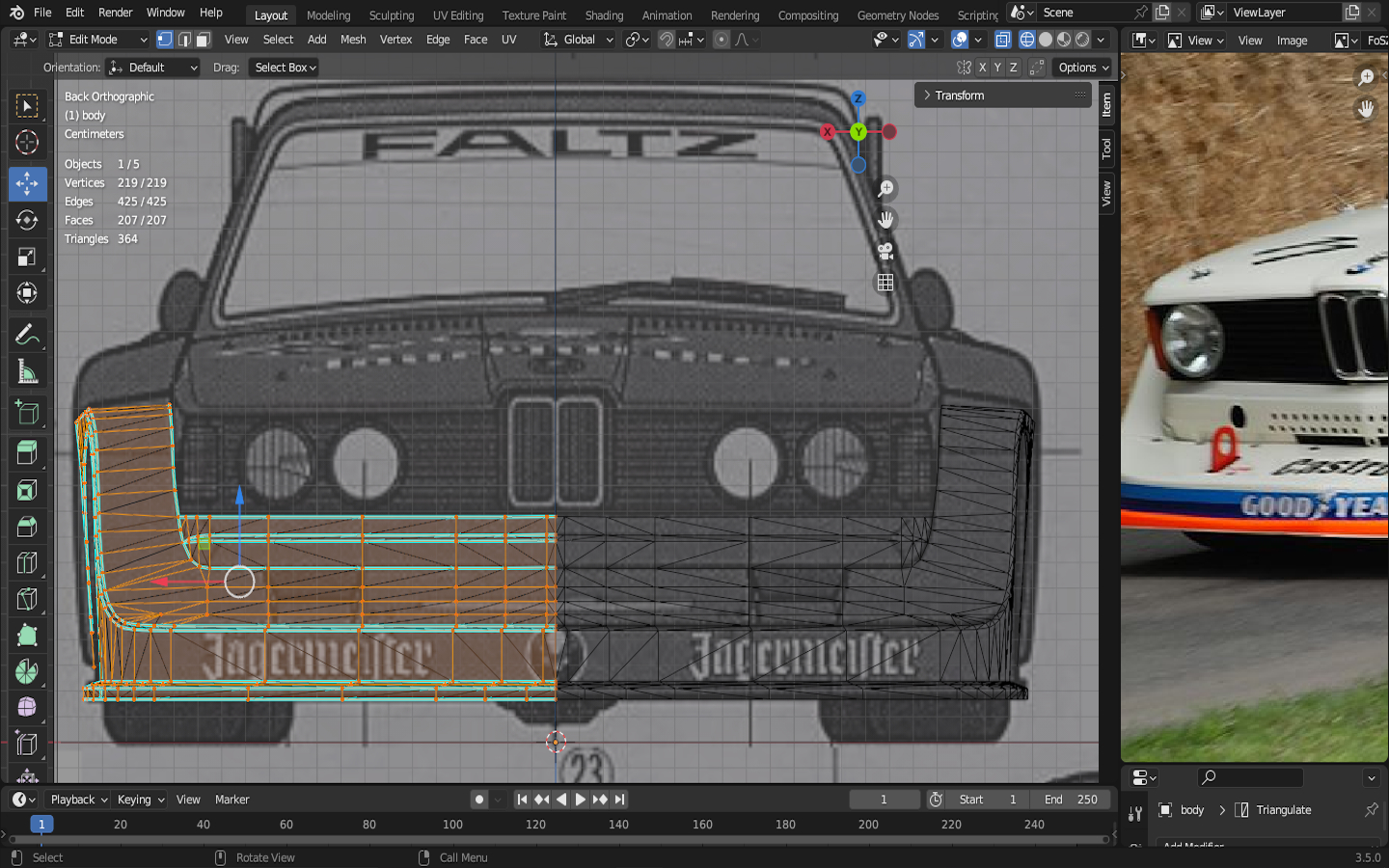
Task: Select the Edge Slide tool
Action: 27,746
